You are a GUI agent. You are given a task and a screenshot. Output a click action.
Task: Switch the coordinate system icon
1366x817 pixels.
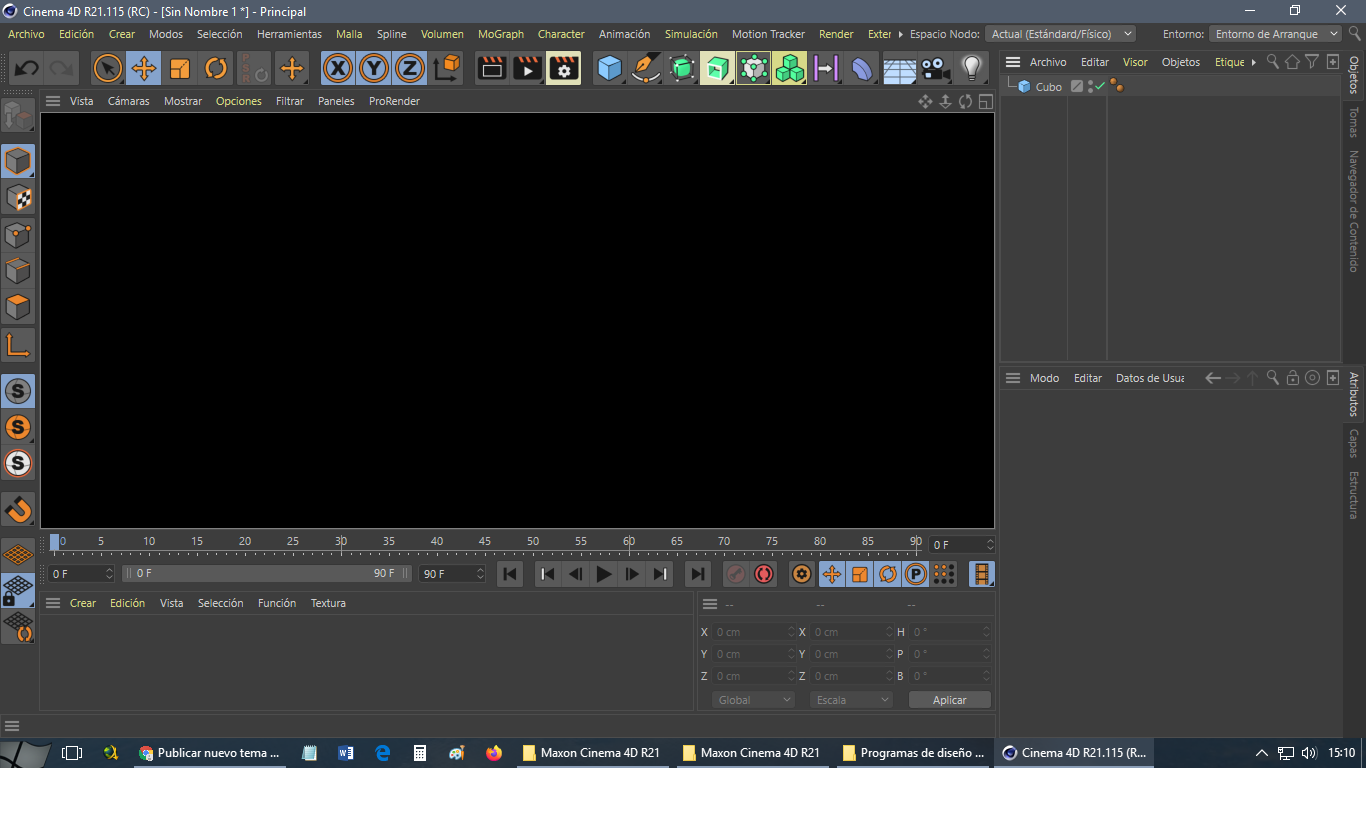click(447, 69)
